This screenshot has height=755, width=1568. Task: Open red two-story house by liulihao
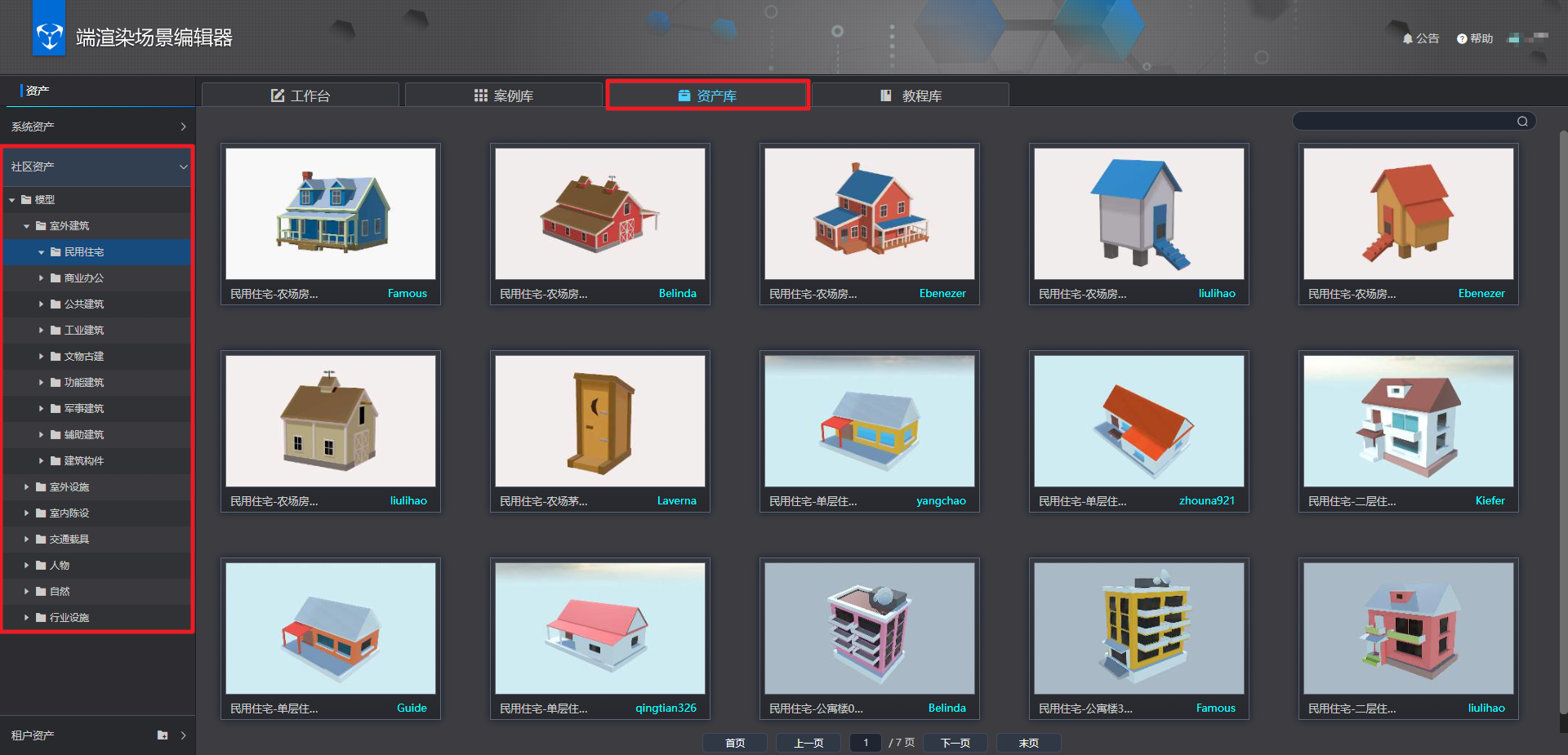click(x=1409, y=628)
